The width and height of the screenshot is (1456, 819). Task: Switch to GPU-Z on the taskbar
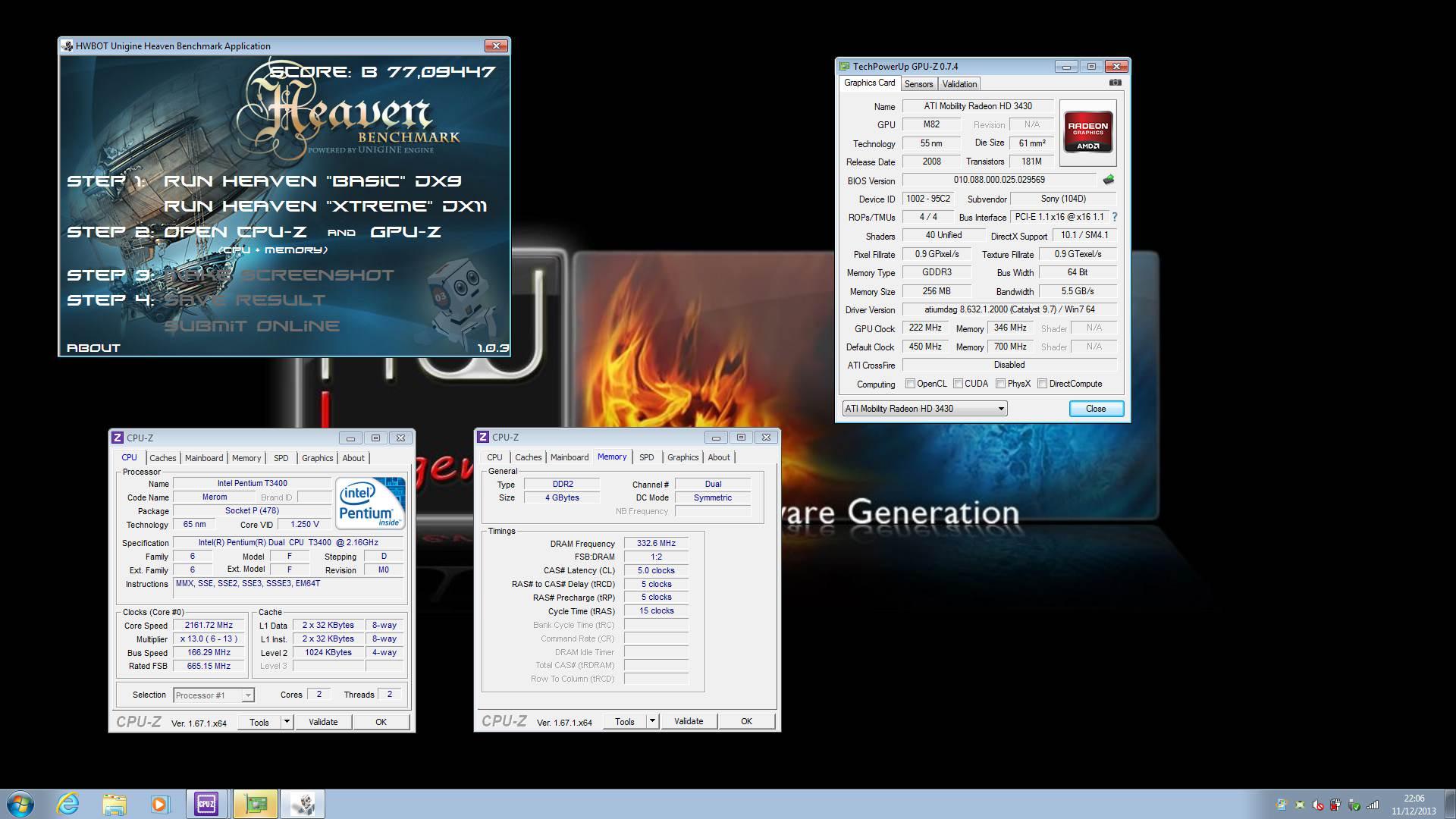256,804
